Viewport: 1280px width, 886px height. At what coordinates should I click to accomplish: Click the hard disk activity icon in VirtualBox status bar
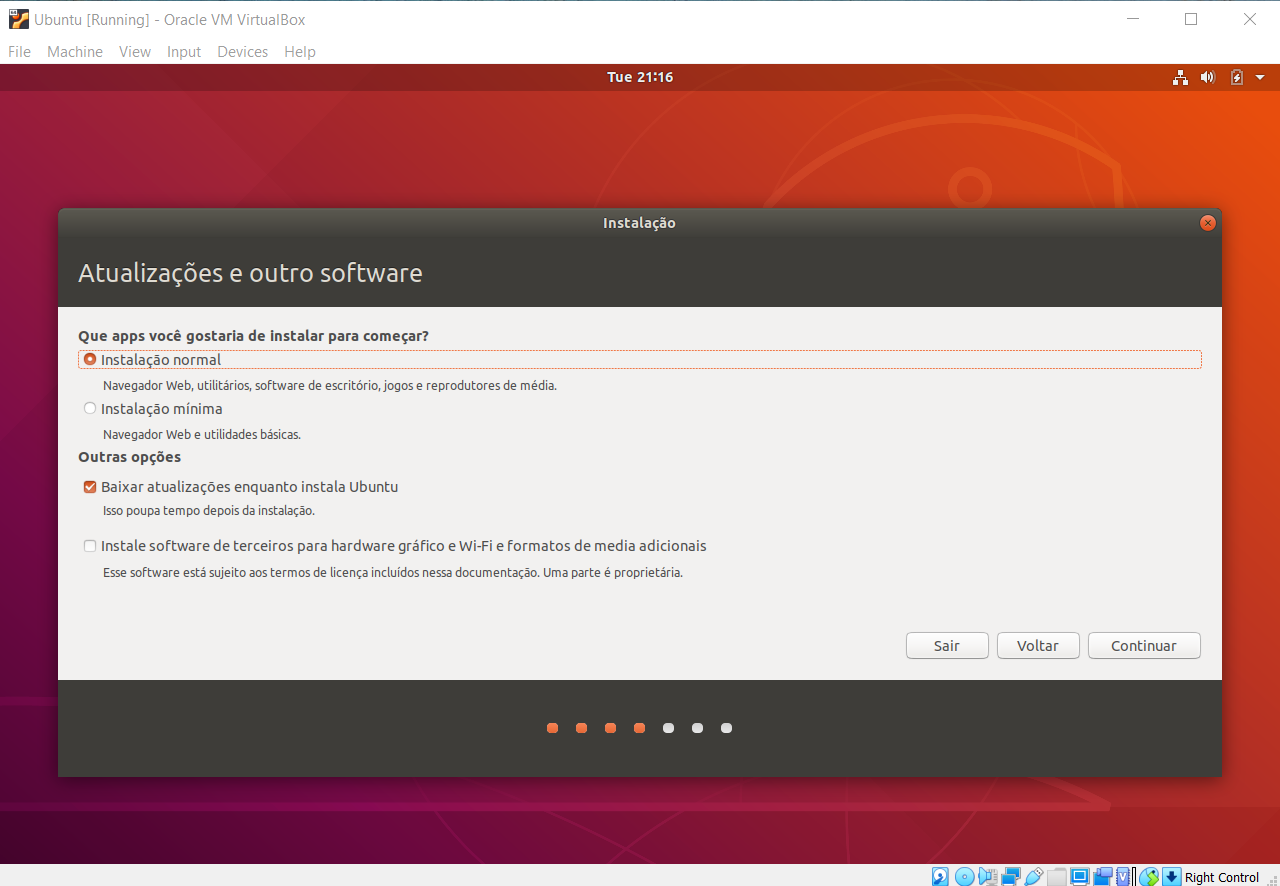pos(940,877)
